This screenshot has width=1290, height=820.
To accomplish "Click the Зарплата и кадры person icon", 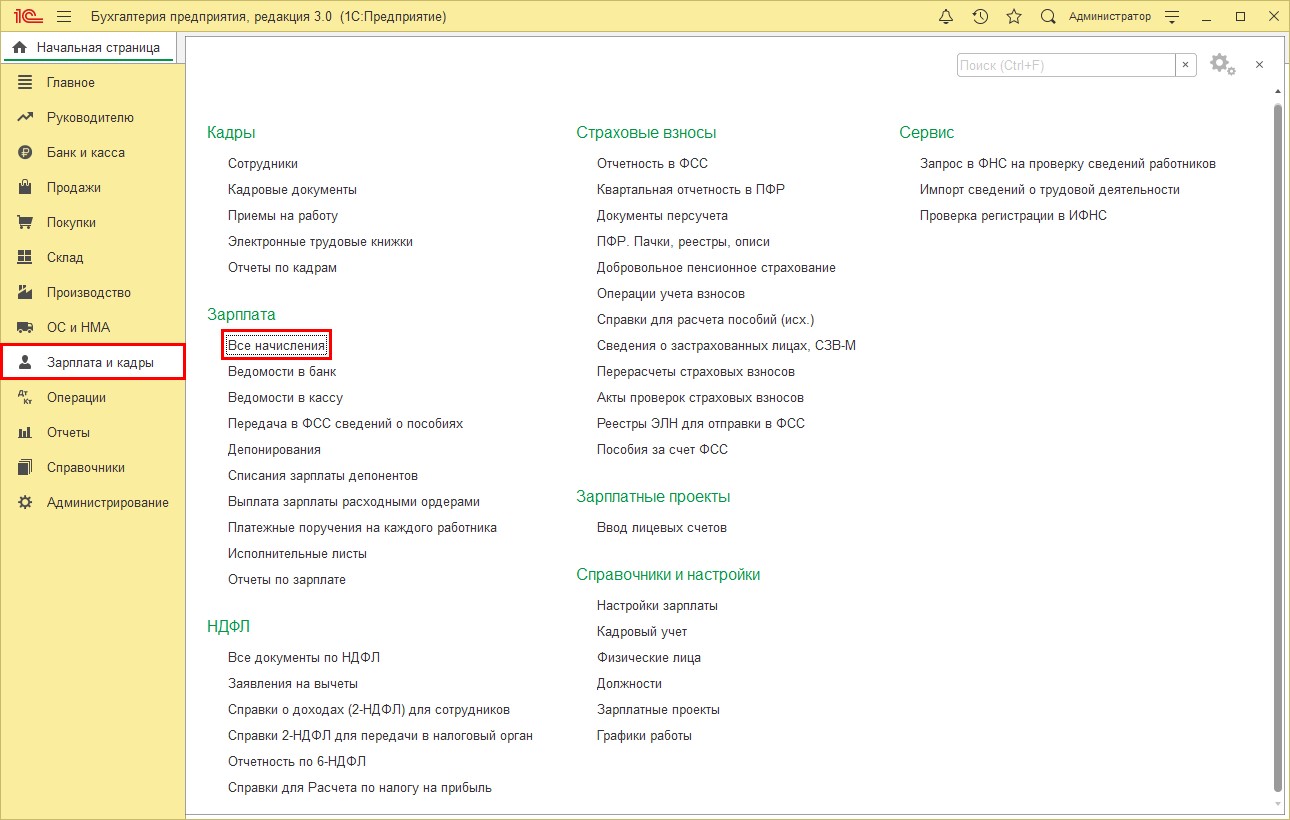I will point(26,362).
